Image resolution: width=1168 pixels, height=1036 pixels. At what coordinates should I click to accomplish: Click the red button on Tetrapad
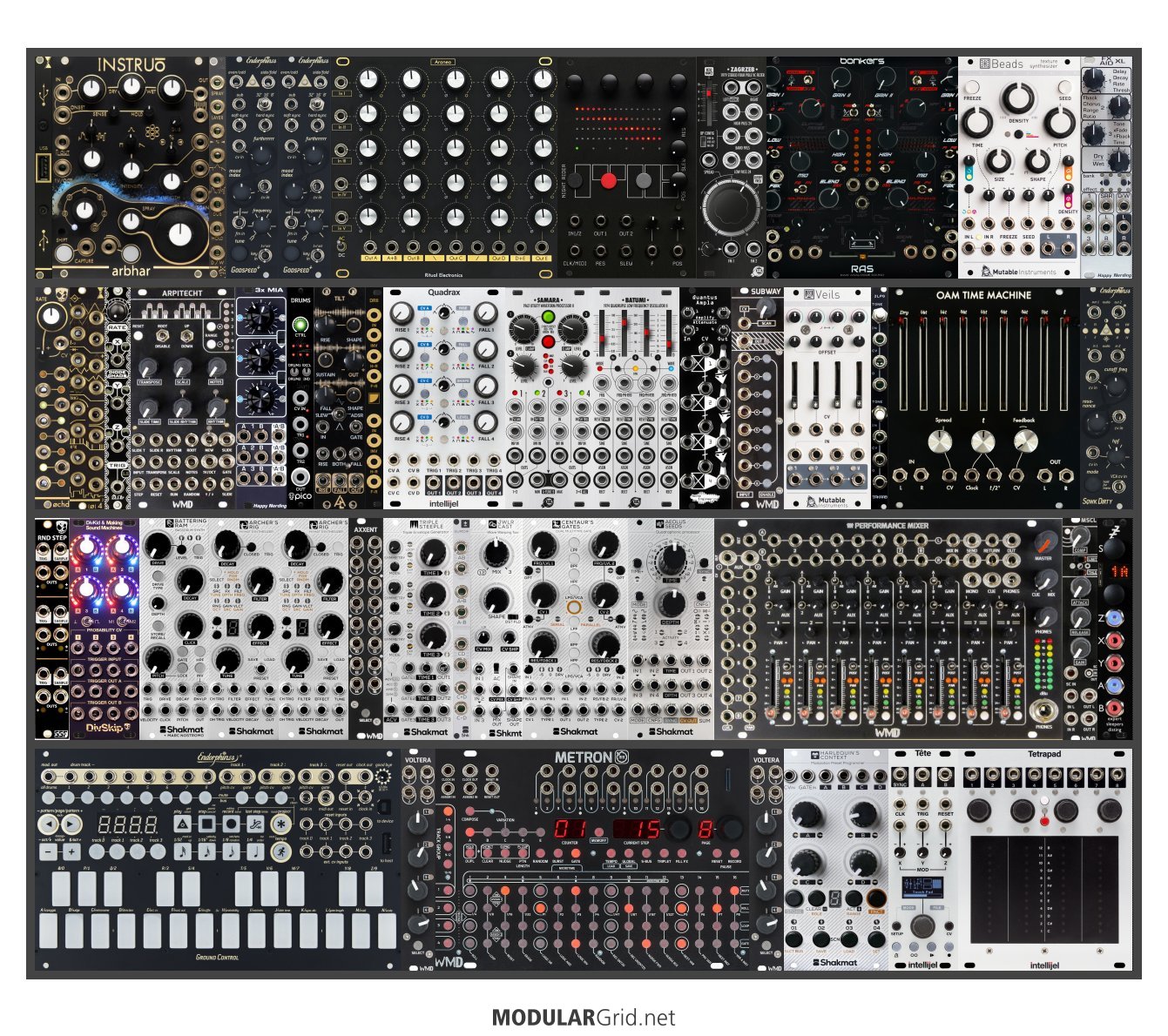point(1044,821)
